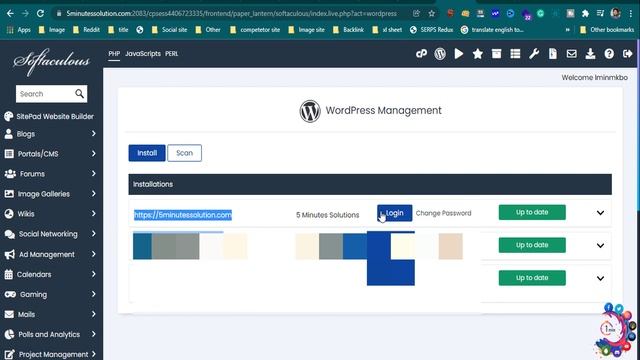Open Chrome profile avatar
This screenshot has width=640, height=360.
click(x=616, y=13)
